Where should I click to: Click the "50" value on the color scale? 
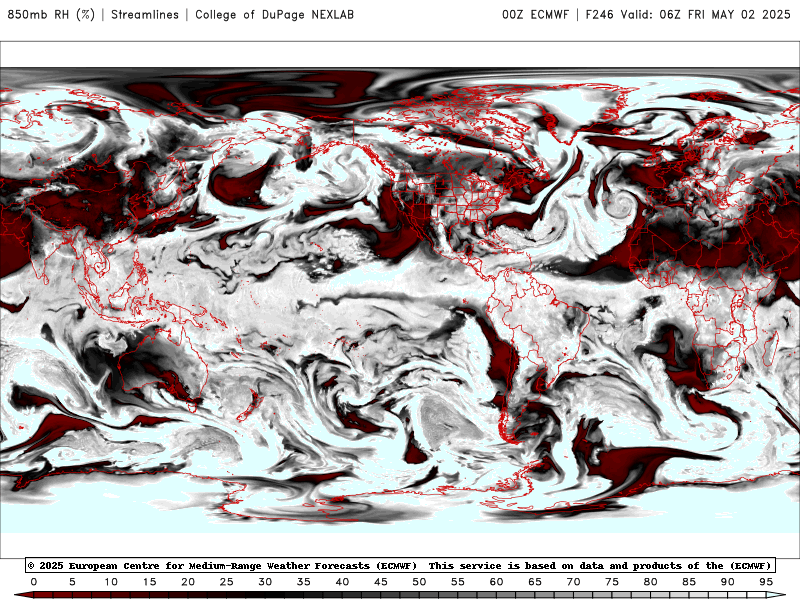click(x=419, y=582)
